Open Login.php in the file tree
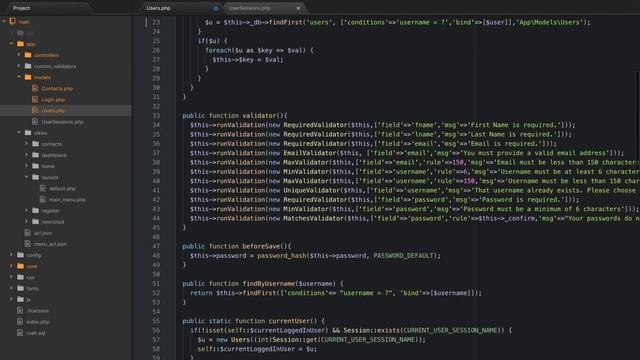Image resolution: width=640 pixels, height=360 pixels. [x=53, y=100]
